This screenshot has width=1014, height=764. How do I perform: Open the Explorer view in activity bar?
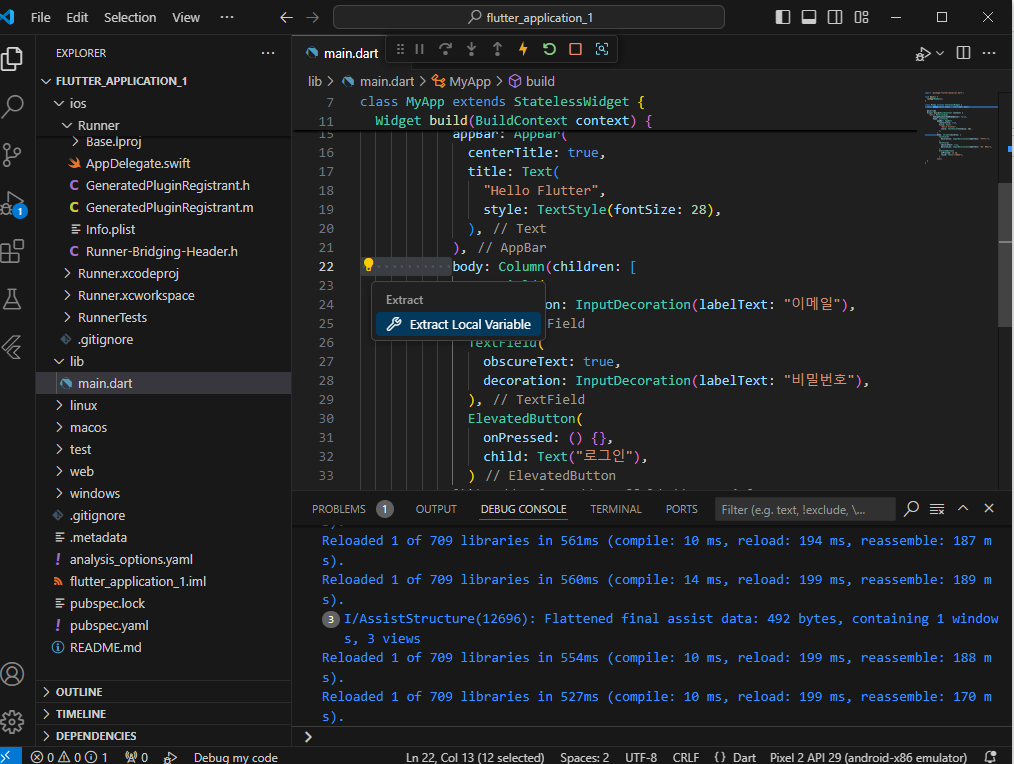(12, 59)
